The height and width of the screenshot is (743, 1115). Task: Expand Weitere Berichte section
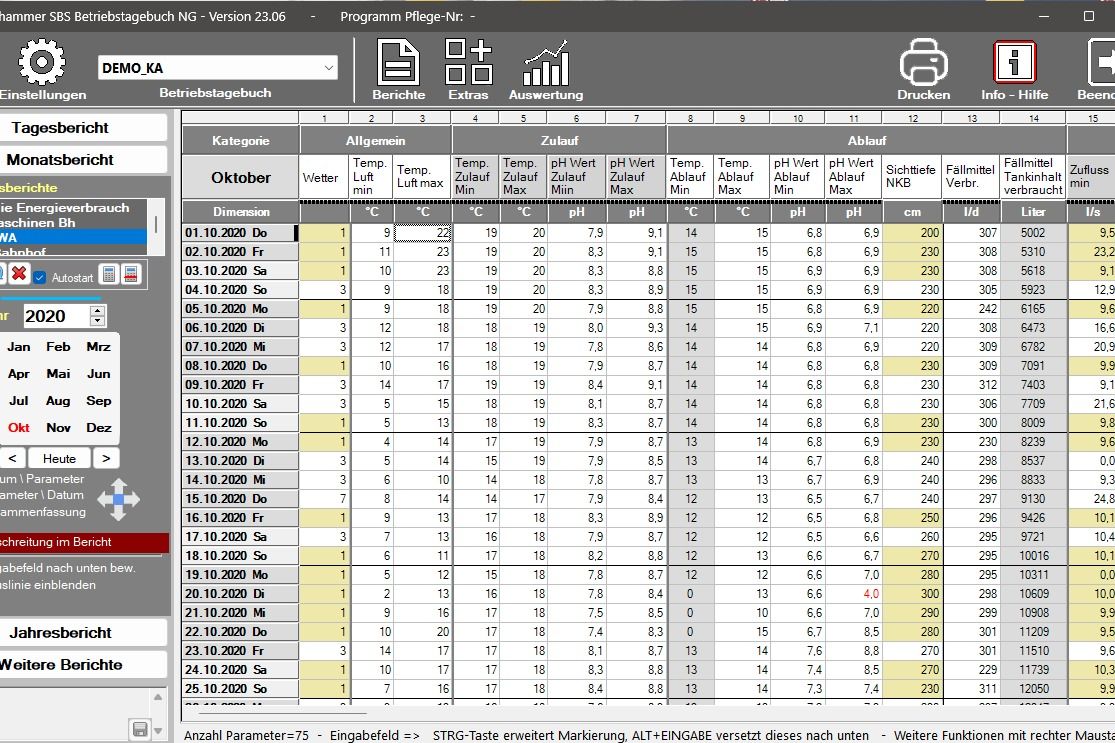click(x=60, y=665)
